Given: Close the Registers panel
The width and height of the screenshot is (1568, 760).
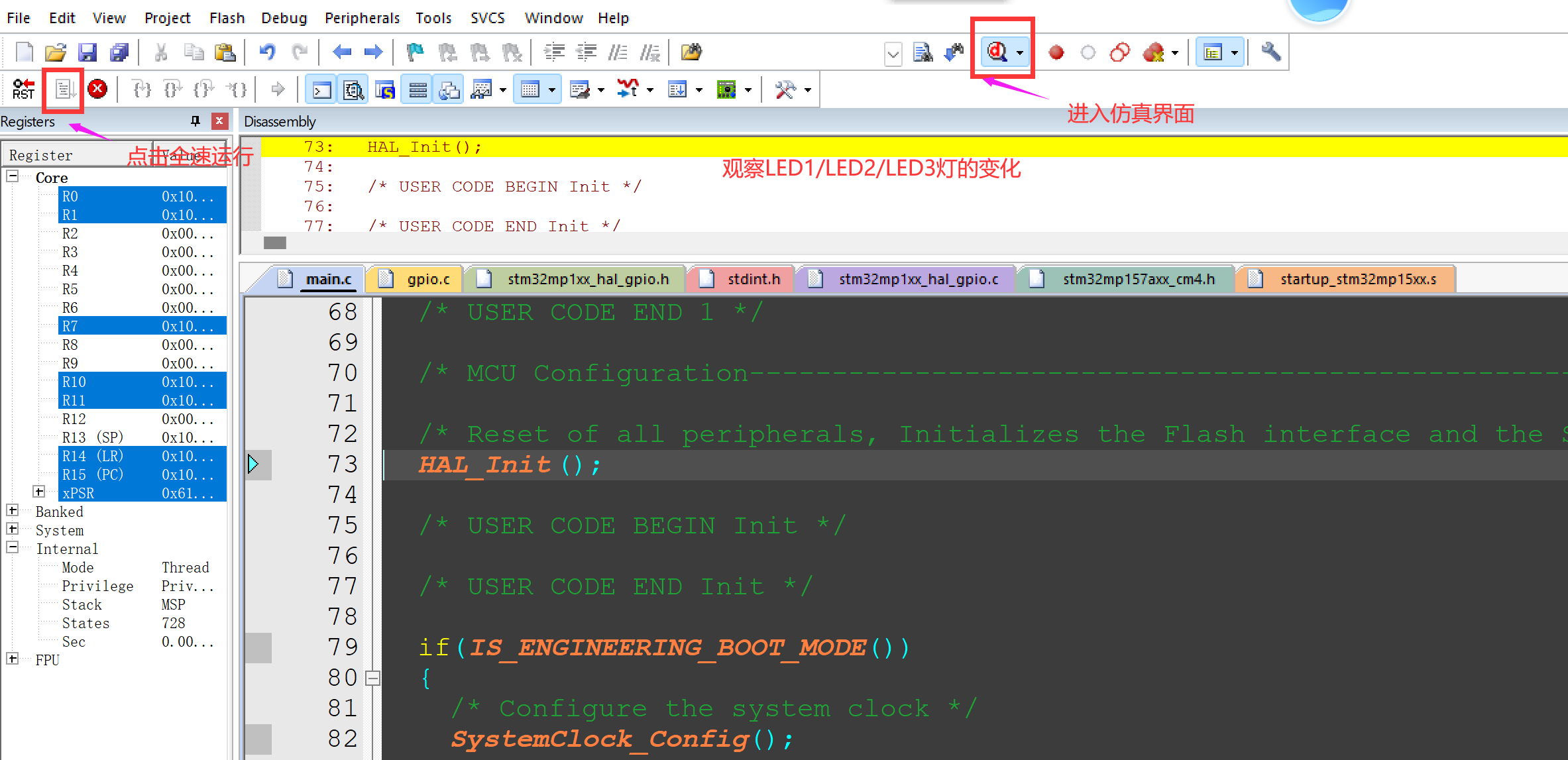Looking at the screenshot, I should click(x=219, y=121).
